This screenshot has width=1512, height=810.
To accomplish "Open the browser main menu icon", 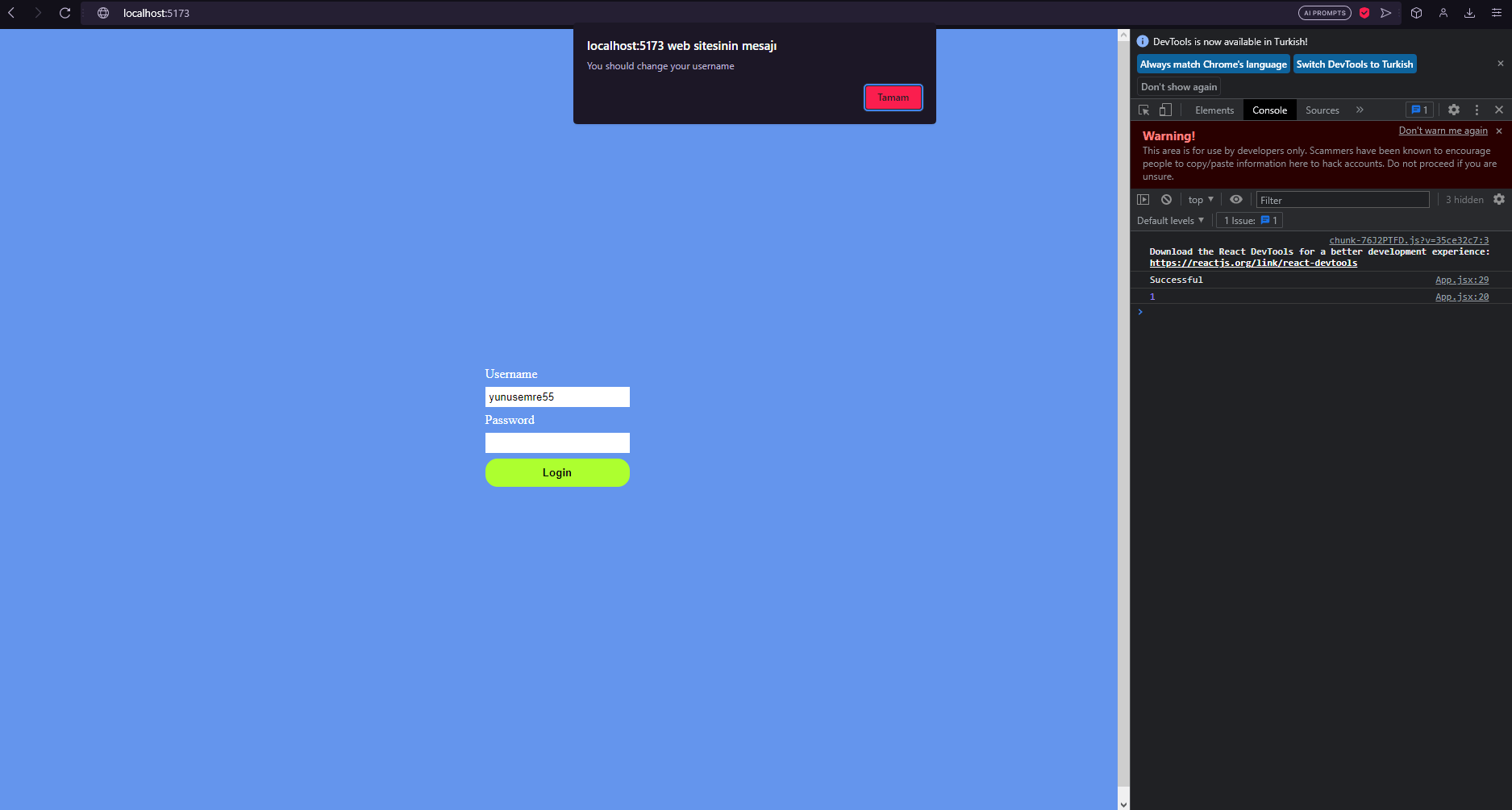I will point(1497,13).
